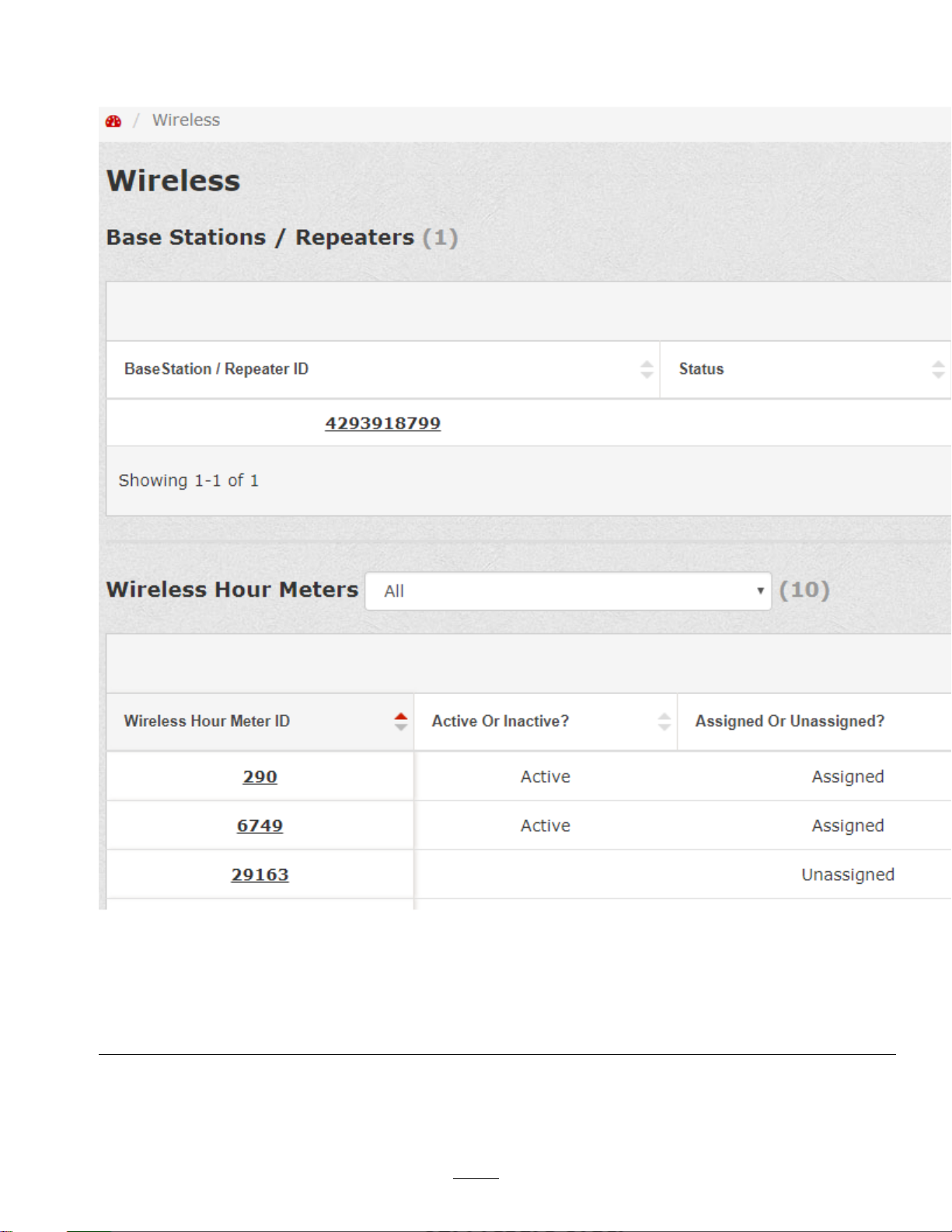Click the Assigned cell for meter 6749
The width and height of the screenshot is (952, 1232).
tap(848, 825)
